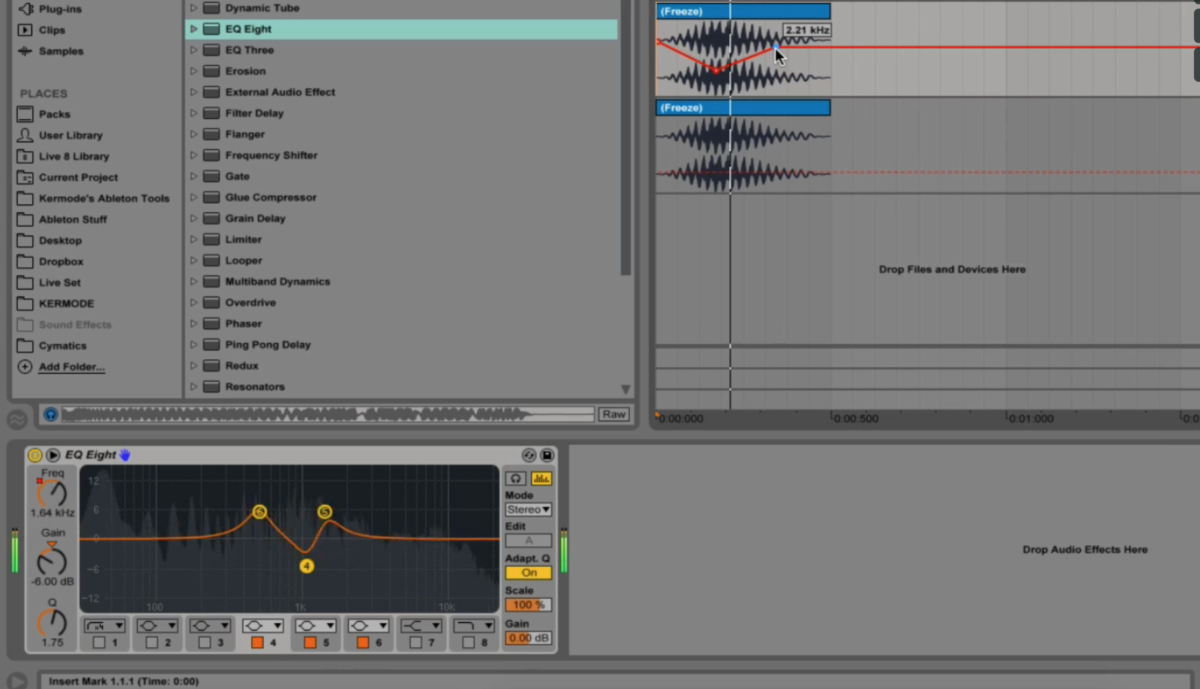1200x689 pixels.
Task: Click the output Gain 0.00 dB field
Action: [x=528, y=638]
